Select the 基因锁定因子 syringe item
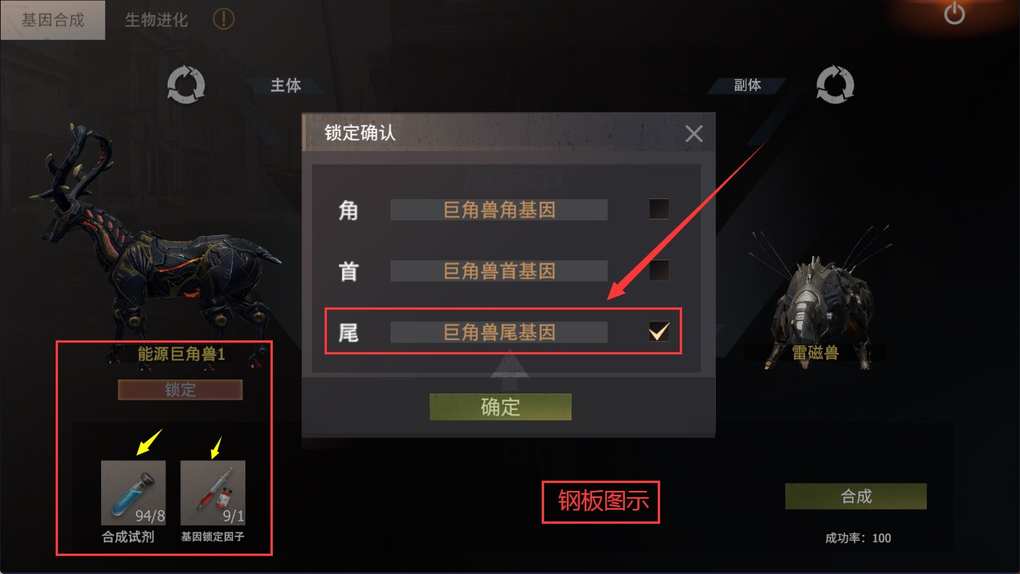This screenshot has width=1020, height=574. [213, 493]
